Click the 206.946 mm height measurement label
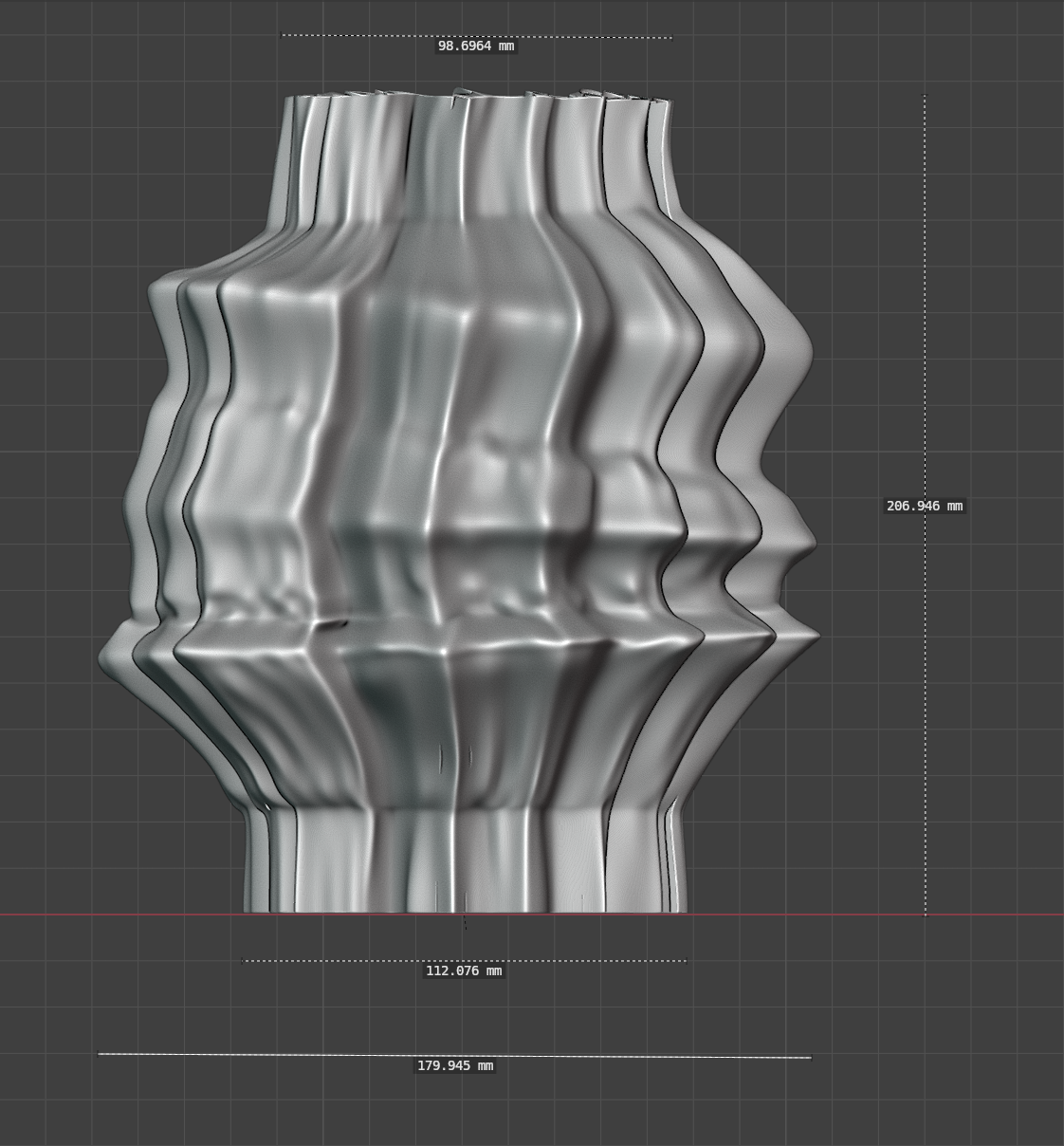This screenshot has width=1064, height=1146. click(x=925, y=506)
